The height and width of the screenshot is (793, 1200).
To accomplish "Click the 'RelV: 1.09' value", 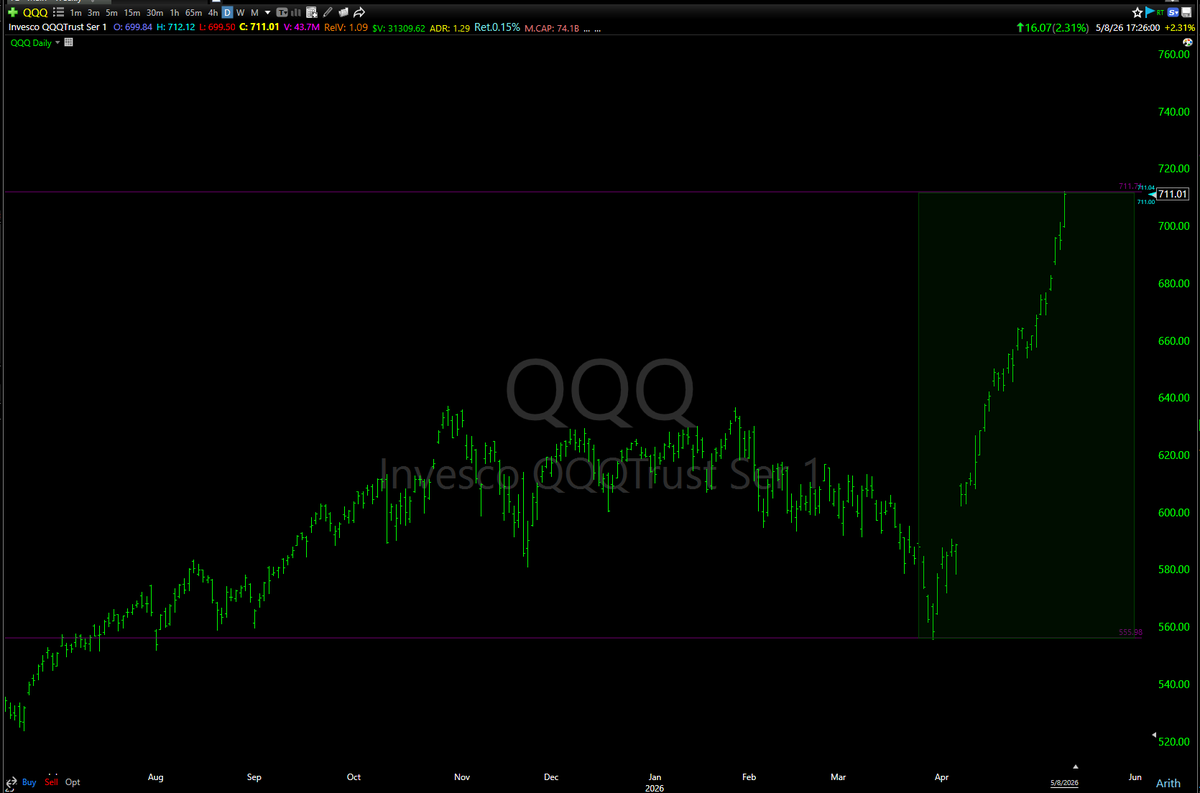I will coord(346,28).
